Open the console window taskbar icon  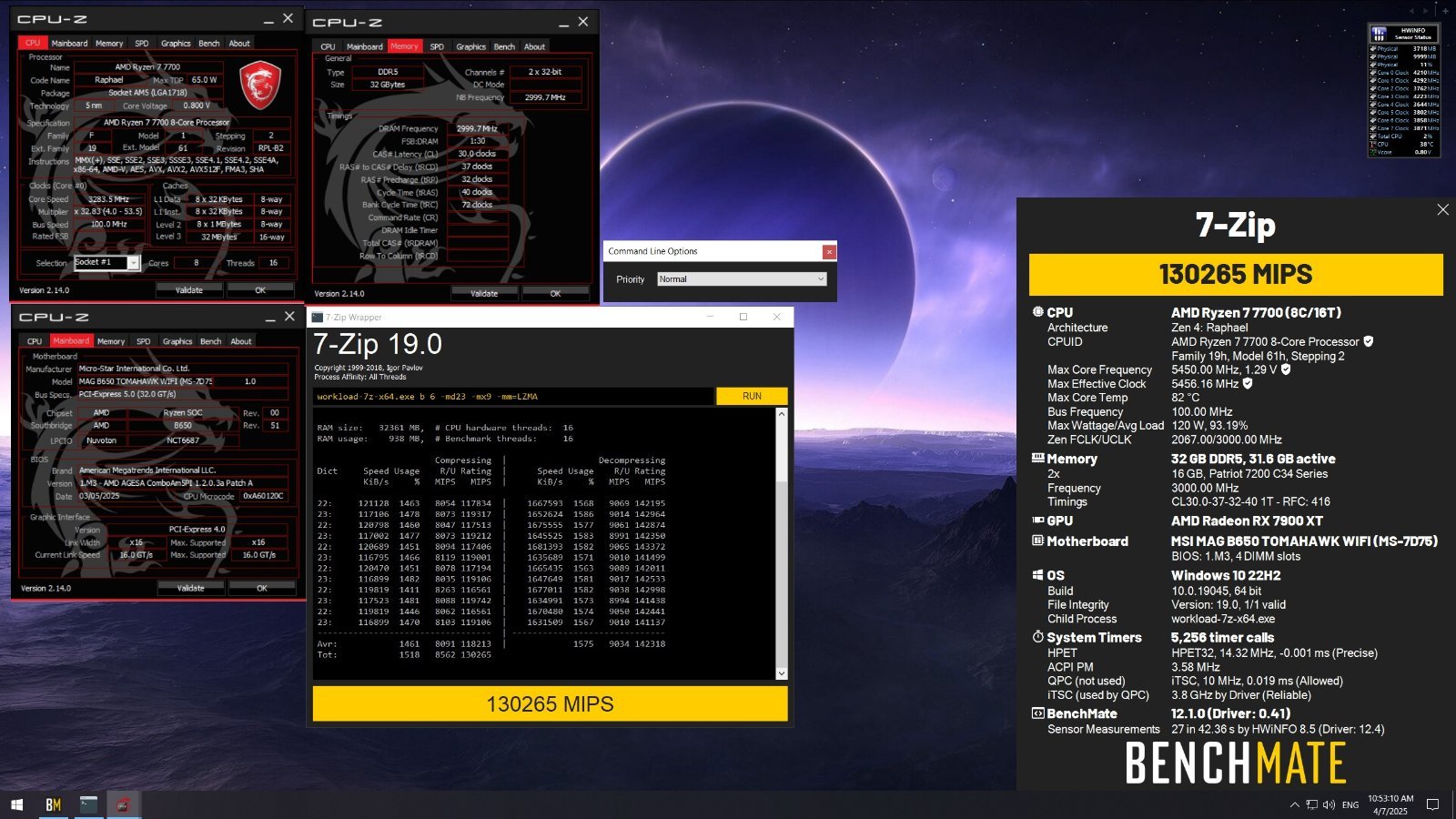click(x=88, y=804)
